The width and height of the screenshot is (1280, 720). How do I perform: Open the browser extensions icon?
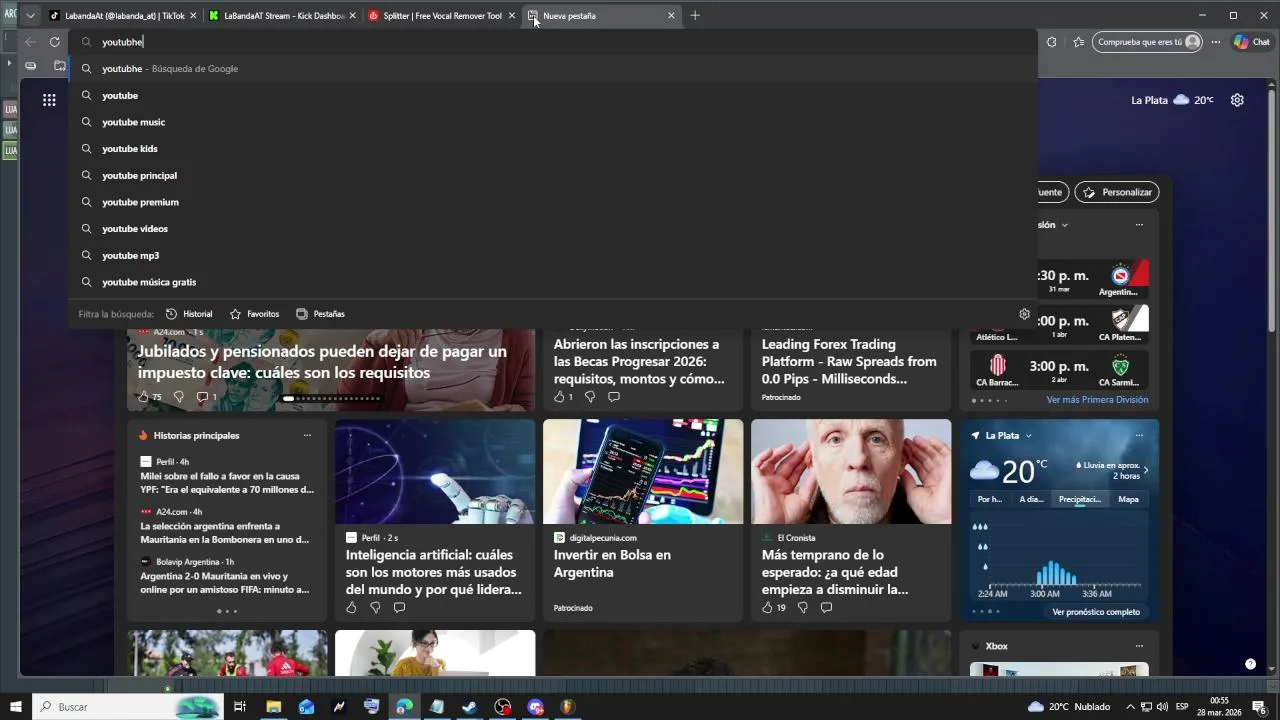[1051, 42]
